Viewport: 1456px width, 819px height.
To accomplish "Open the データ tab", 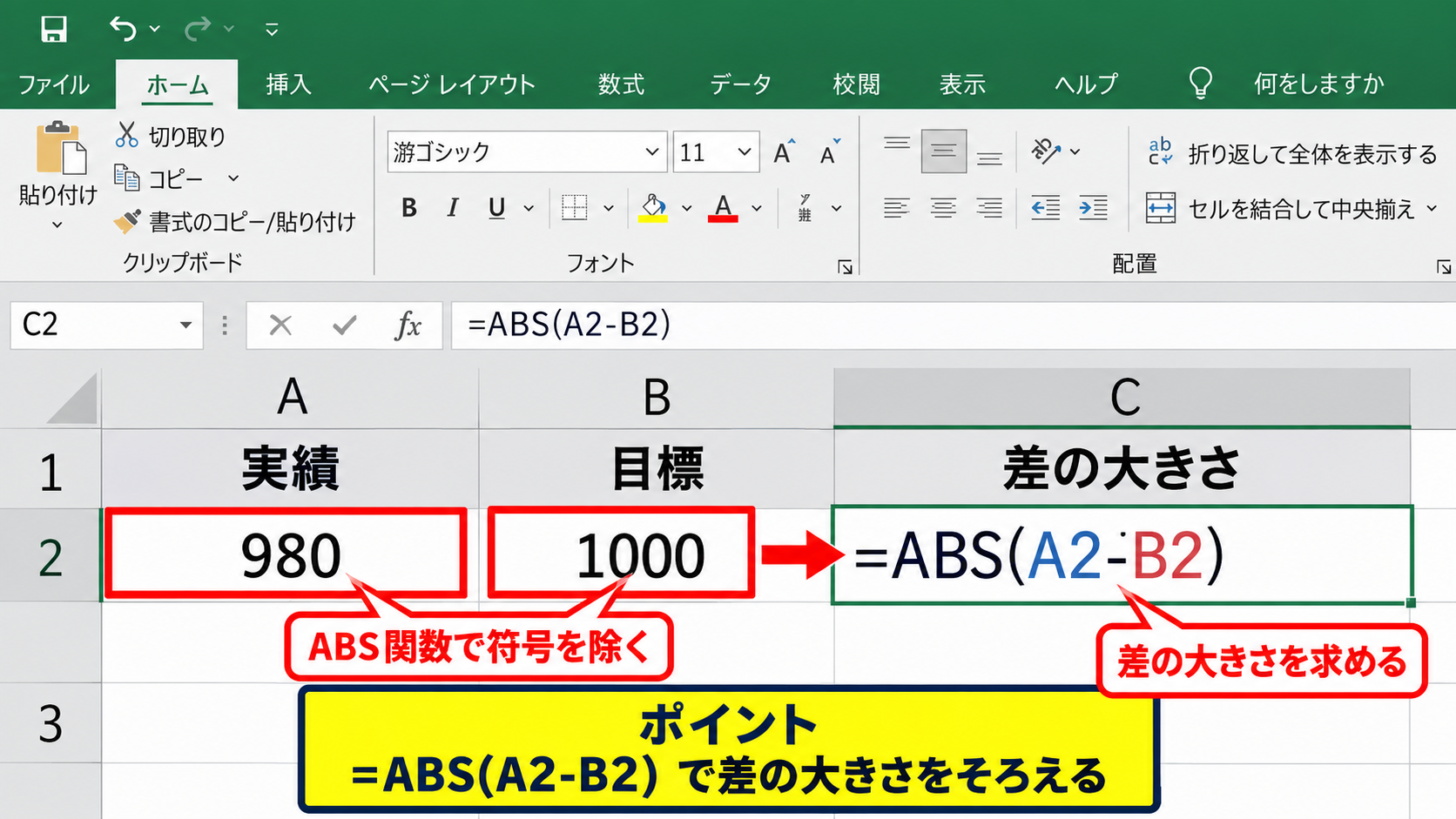I will (x=740, y=84).
